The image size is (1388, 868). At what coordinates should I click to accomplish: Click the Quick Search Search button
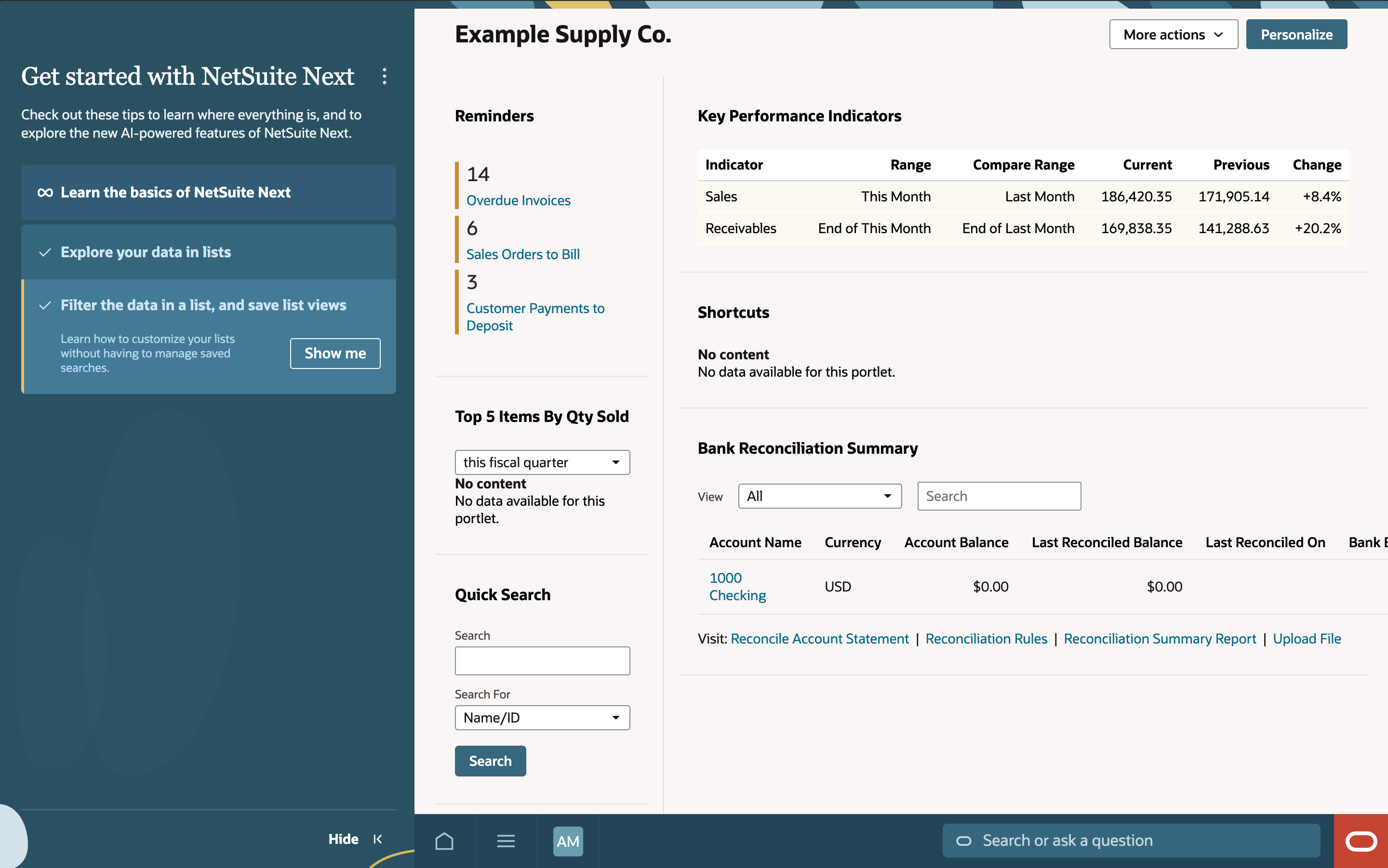click(x=490, y=761)
